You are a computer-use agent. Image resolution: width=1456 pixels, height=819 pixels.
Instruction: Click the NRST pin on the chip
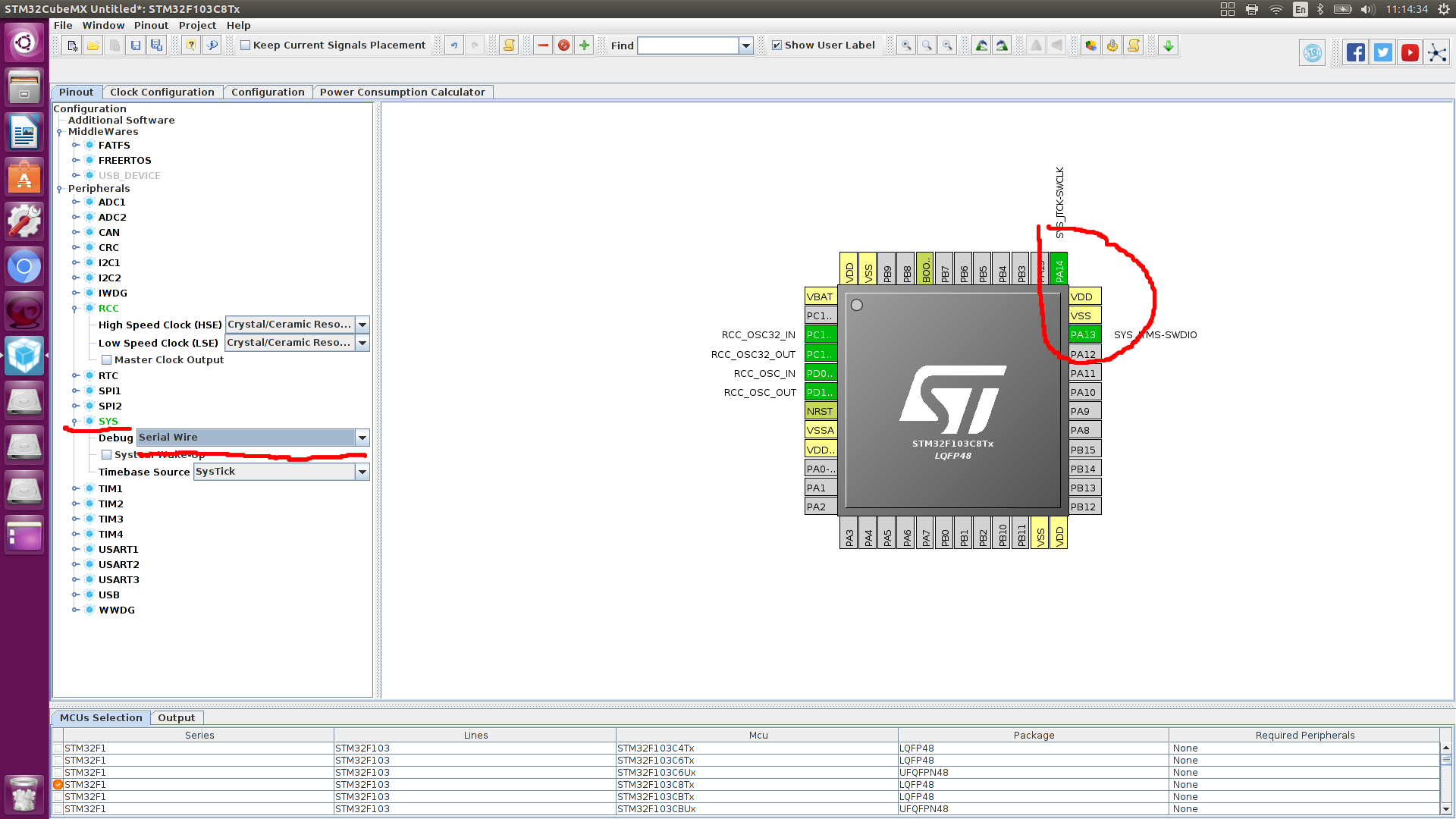tap(821, 411)
